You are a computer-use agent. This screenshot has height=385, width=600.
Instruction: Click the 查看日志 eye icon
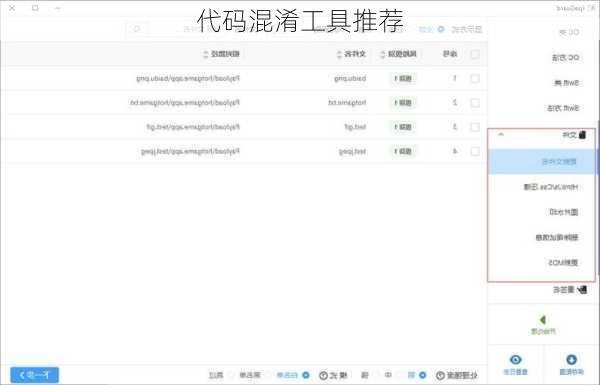(x=515, y=360)
